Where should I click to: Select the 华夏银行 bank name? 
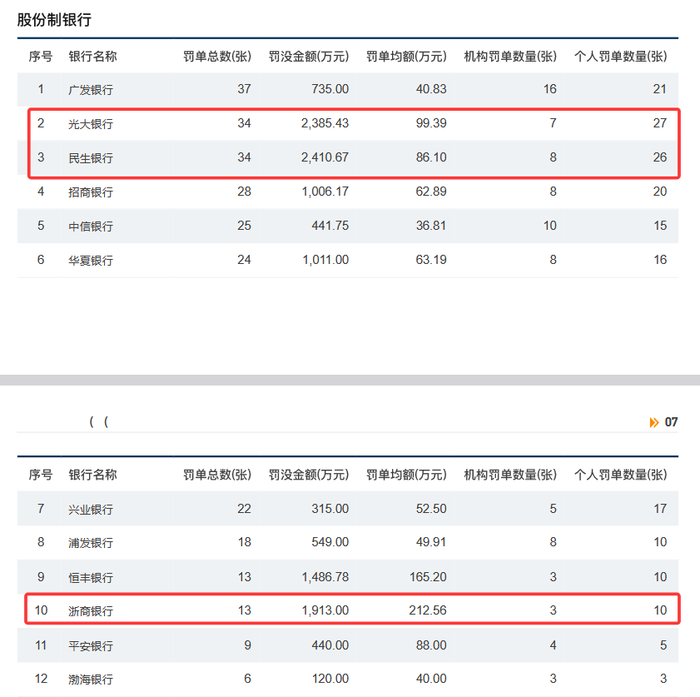pyautogui.click(x=91, y=260)
